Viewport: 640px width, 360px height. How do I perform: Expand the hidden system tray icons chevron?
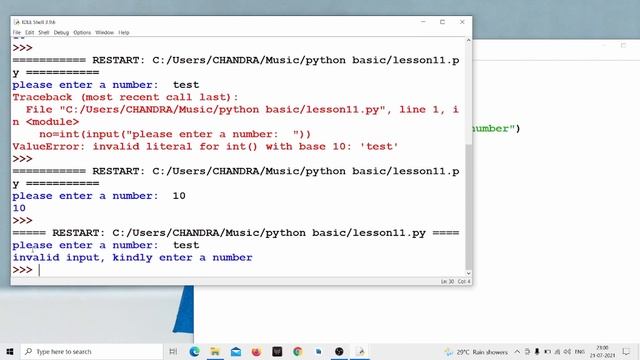(x=517, y=351)
